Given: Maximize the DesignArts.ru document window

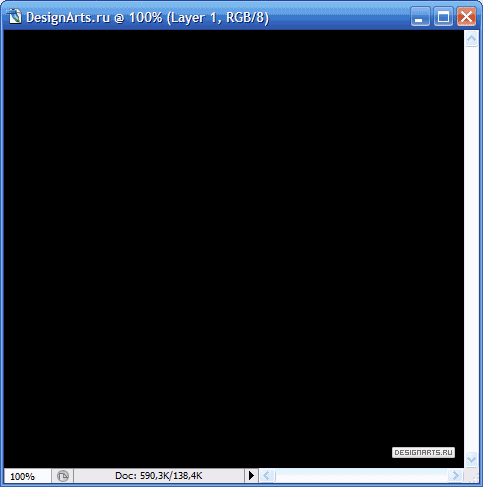Looking at the screenshot, I should click(x=443, y=17).
